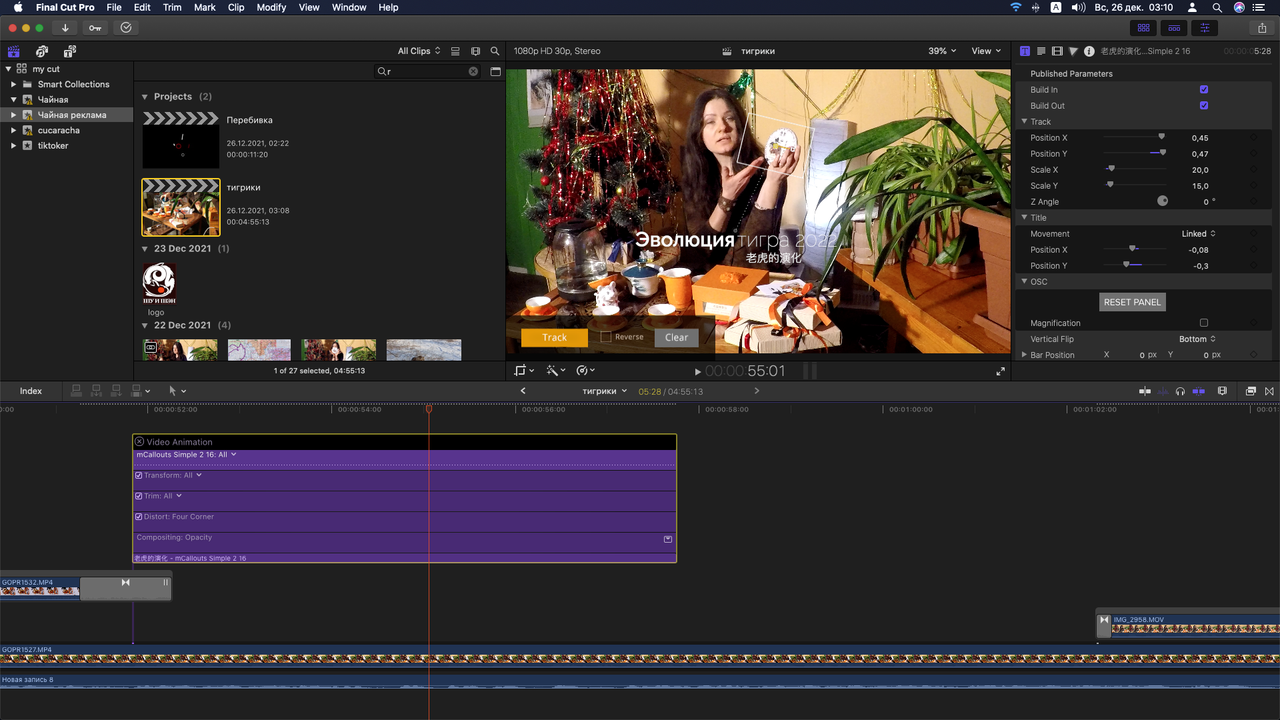This screenshot has width=1280, height=720.
Task: Open the Clip menu
Action: click(236, 7)
